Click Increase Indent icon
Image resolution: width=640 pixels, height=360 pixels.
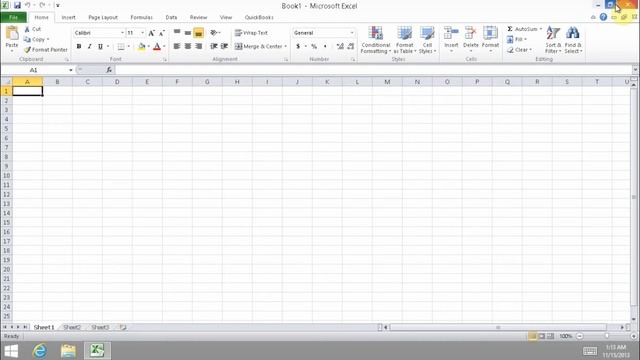[224, 47]
